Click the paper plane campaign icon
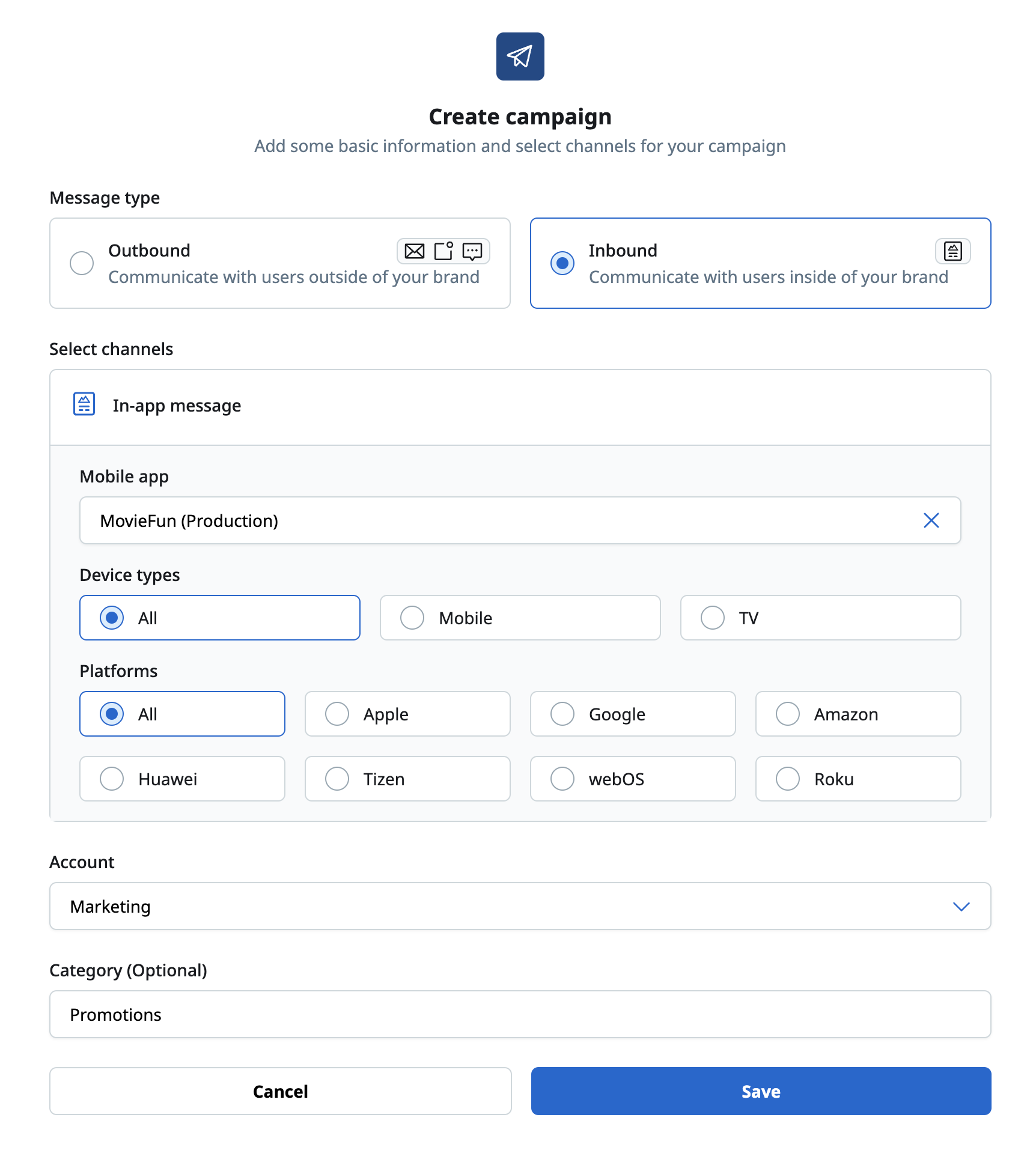This screenshot has height=1153, width=1036. (x=520, y=56)
